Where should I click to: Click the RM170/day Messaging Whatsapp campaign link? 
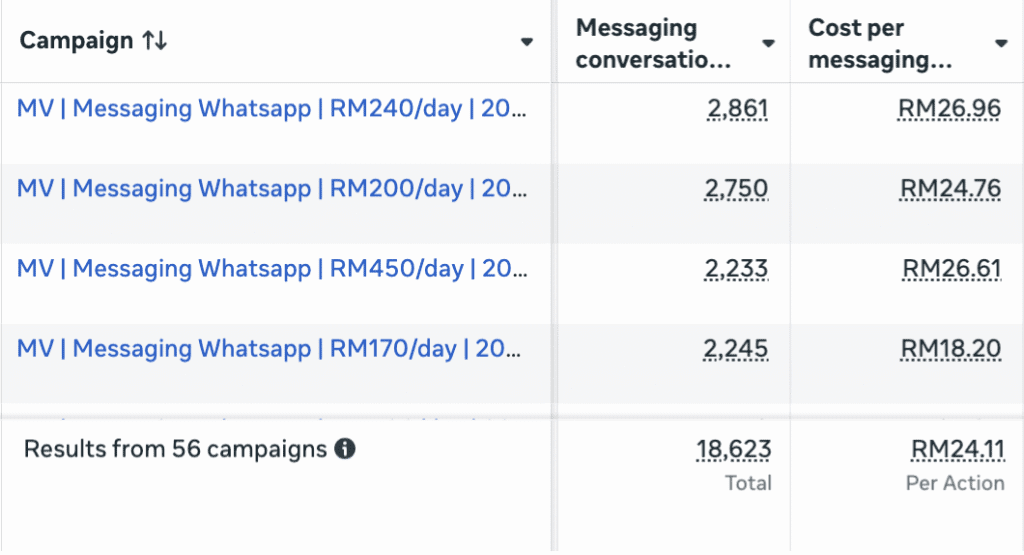[x=271, y=349]
